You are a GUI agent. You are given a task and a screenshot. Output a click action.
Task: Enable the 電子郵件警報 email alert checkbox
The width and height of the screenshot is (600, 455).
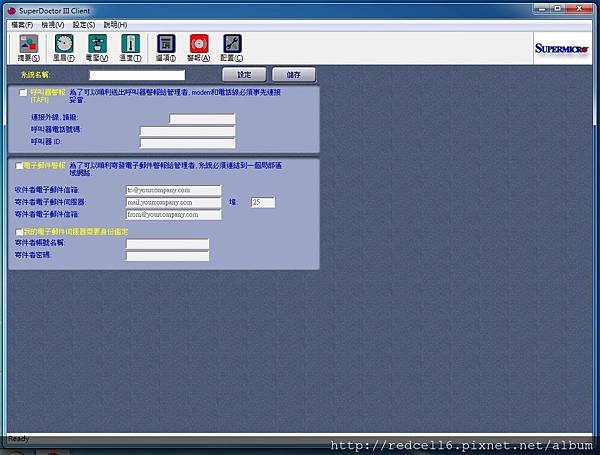click(x=19, y=166)
